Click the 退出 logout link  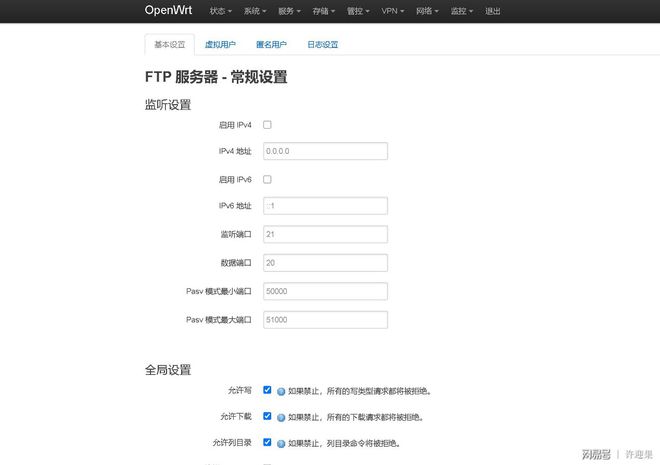pos(492,11)
